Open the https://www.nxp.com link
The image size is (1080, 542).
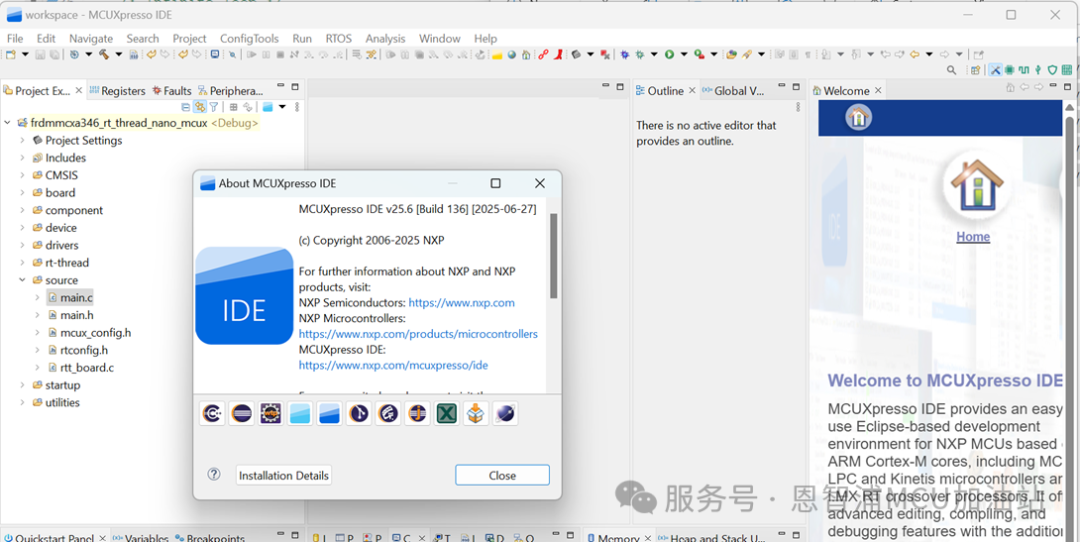(461, 302)
